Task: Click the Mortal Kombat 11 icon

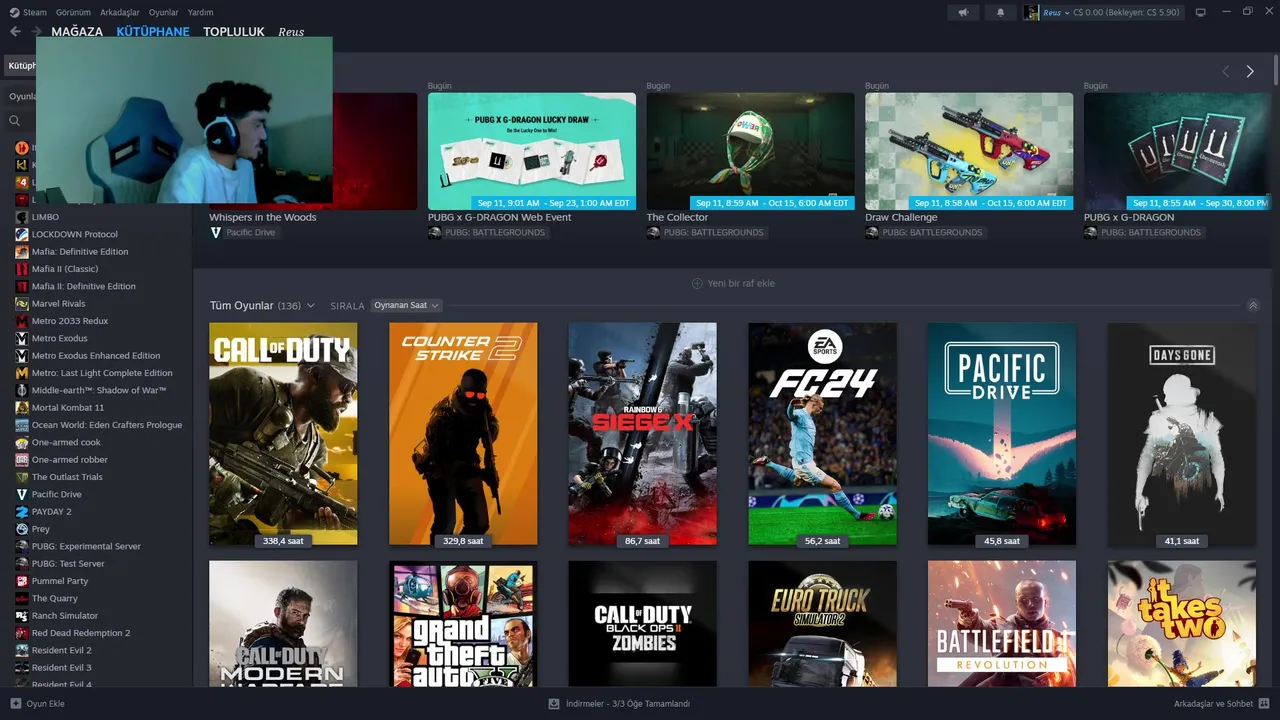Action: [x=22, y=407]
